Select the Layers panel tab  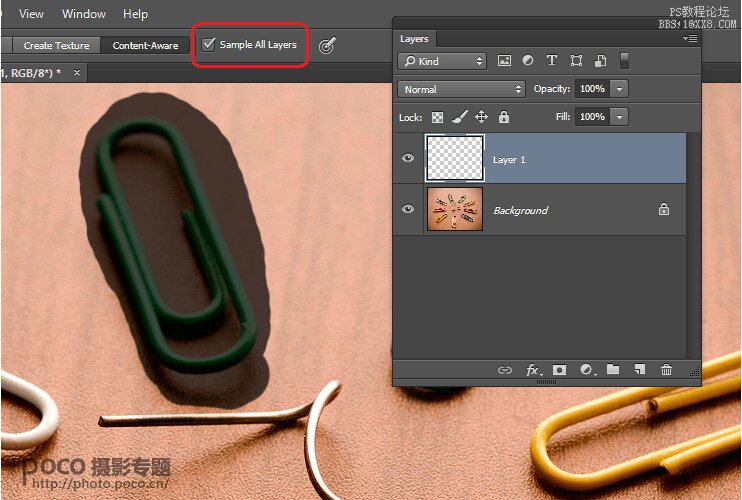click(x=414, y=39)
